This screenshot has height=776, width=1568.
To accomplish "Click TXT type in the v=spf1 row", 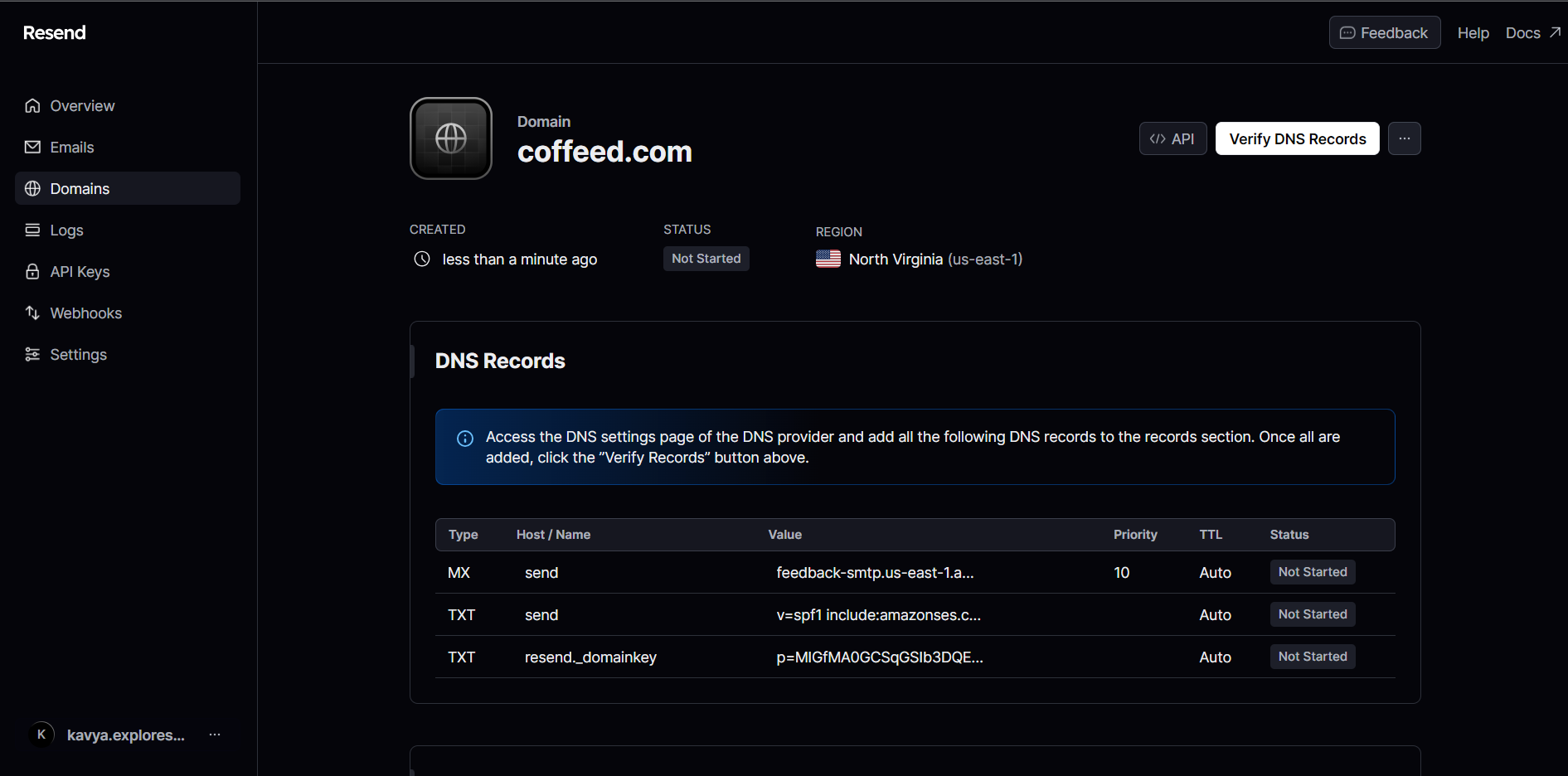I will (x=462, y=615).
